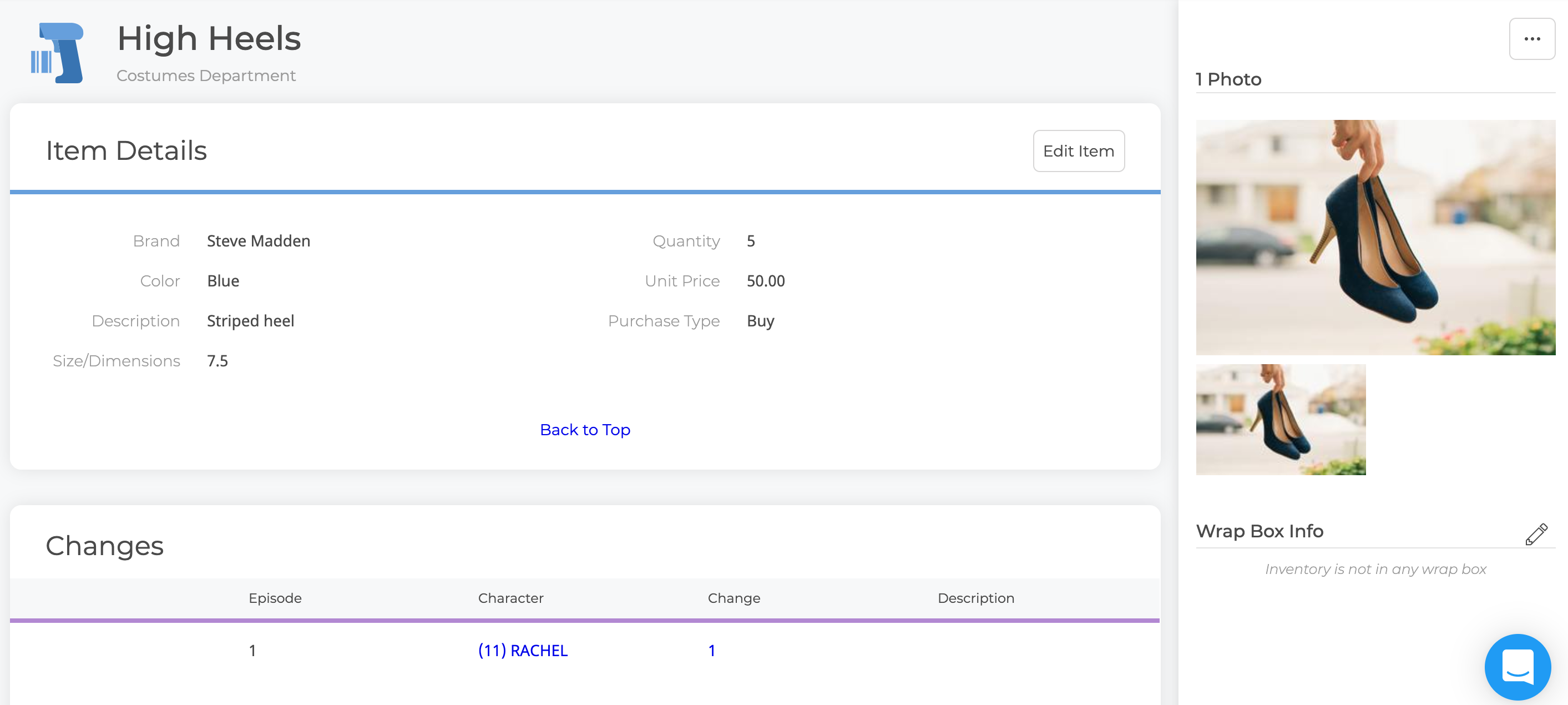The width and height of the screenshot is (1568, 705).
Task: Click the Character column header
Action: [510, 598]
